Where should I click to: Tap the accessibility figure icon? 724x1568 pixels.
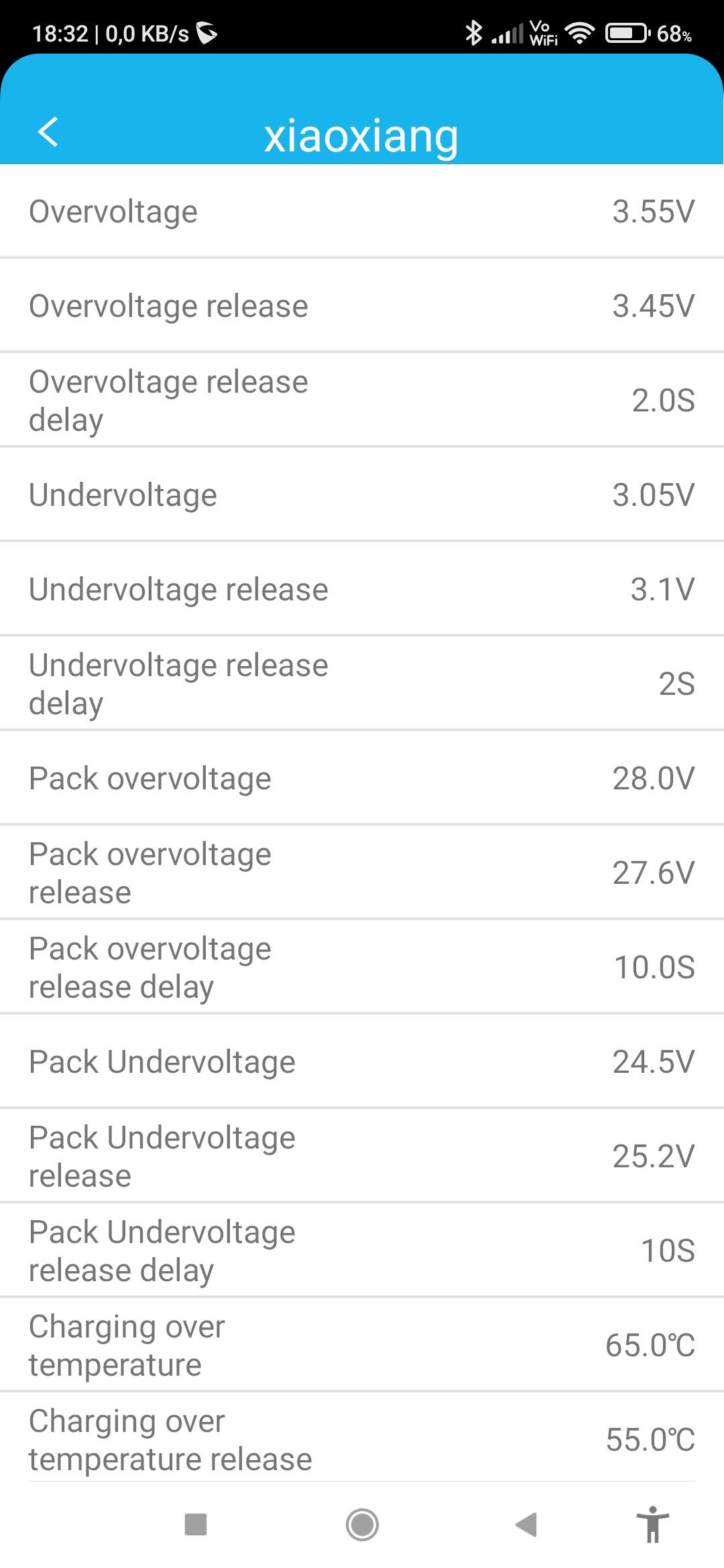tap(653, 1524)
